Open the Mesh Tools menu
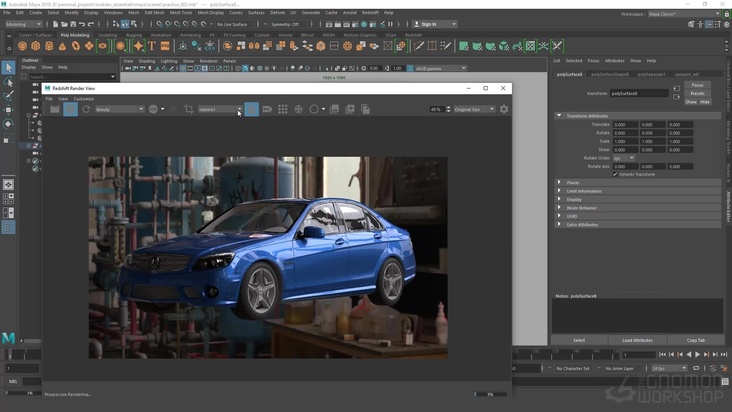This screenshot has width=732, height=412. point(181,13)
